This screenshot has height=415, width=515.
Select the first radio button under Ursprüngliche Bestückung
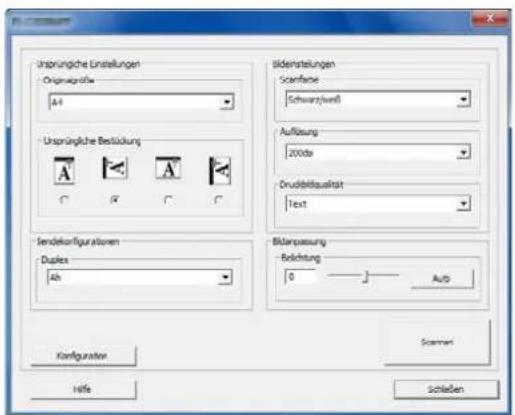coord(64,200)
